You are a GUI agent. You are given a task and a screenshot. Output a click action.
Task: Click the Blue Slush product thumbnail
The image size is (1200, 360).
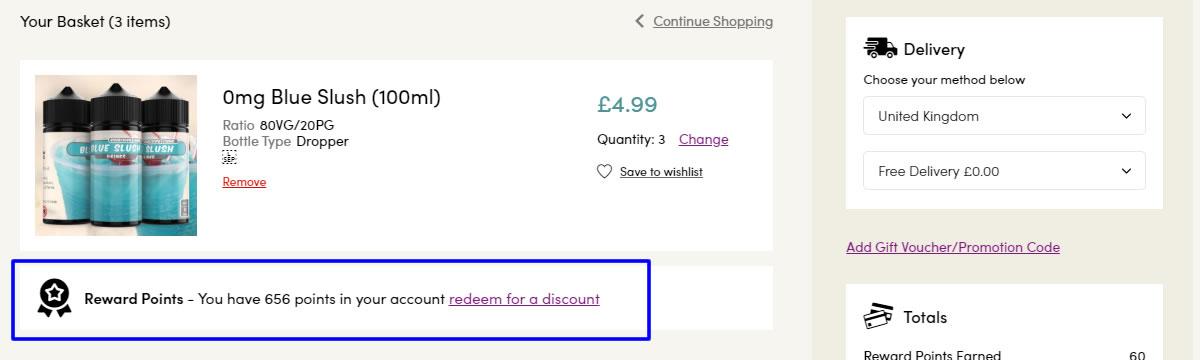(116, 155)
